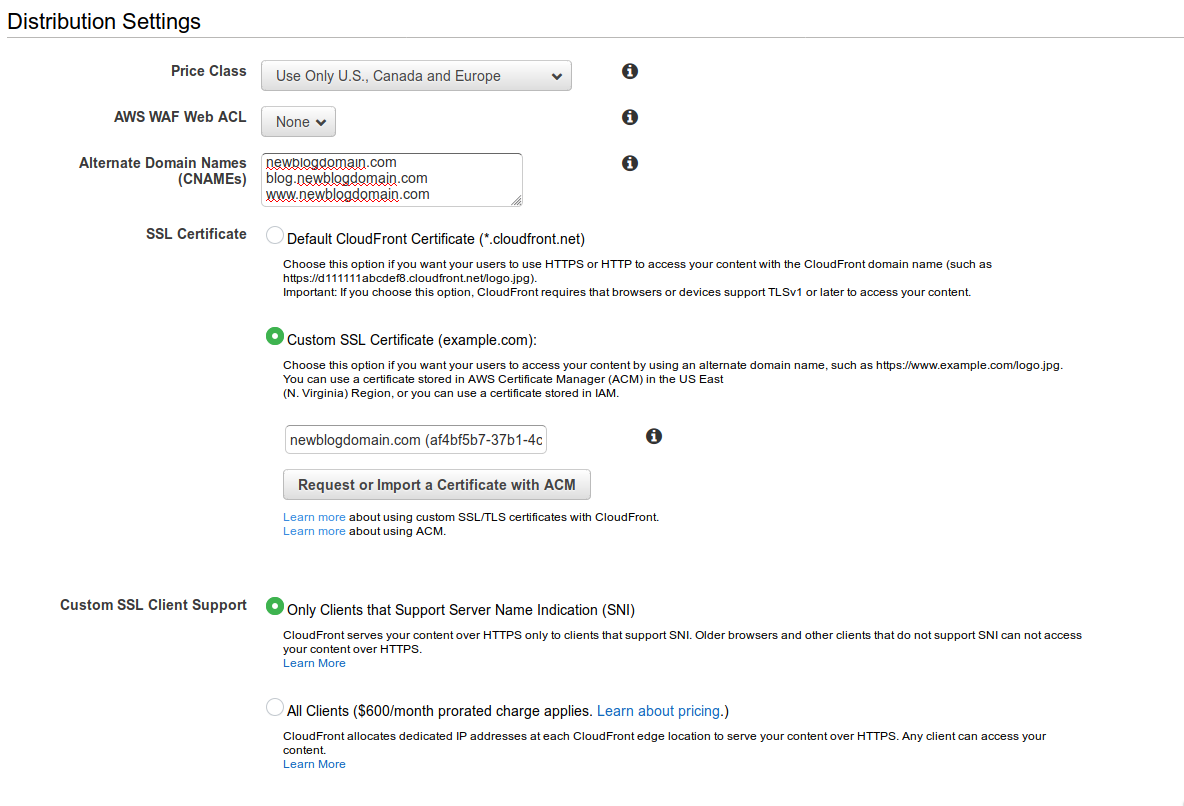Open info icon beside Price Class
Viewport: 1184px width, 806px height.
630,71
